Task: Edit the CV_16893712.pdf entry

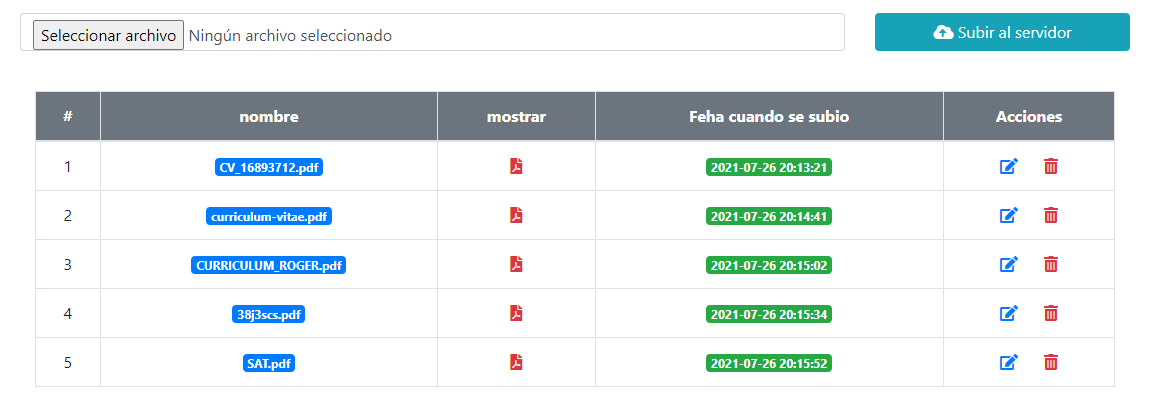Action: coord(1009,167)
